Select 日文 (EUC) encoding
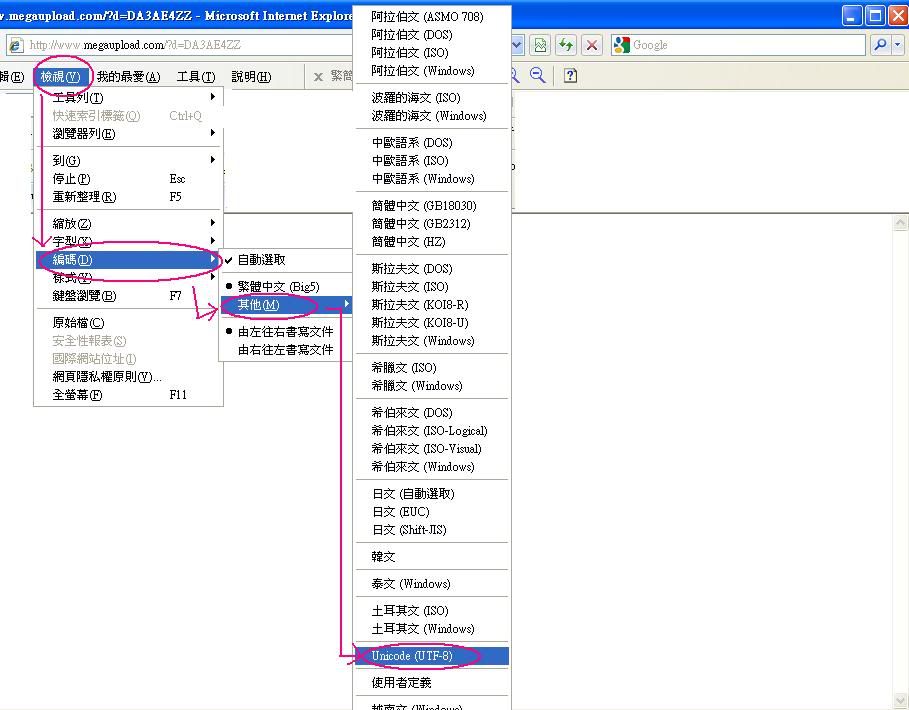Image resolution: width=909 pixels, height=710 pixels. (x=432, y=512)
